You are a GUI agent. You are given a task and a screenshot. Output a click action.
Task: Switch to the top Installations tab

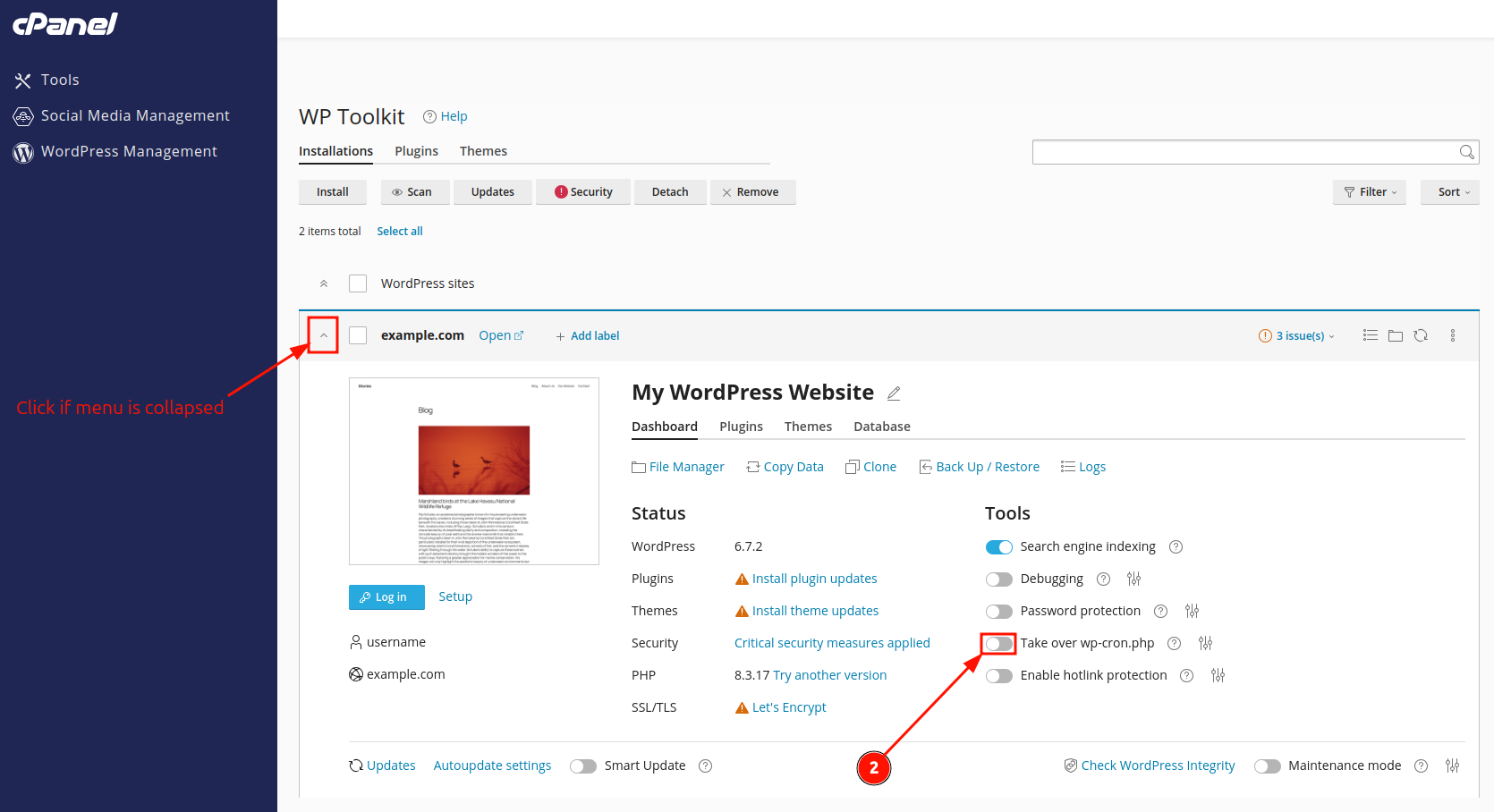click(335, 151)
